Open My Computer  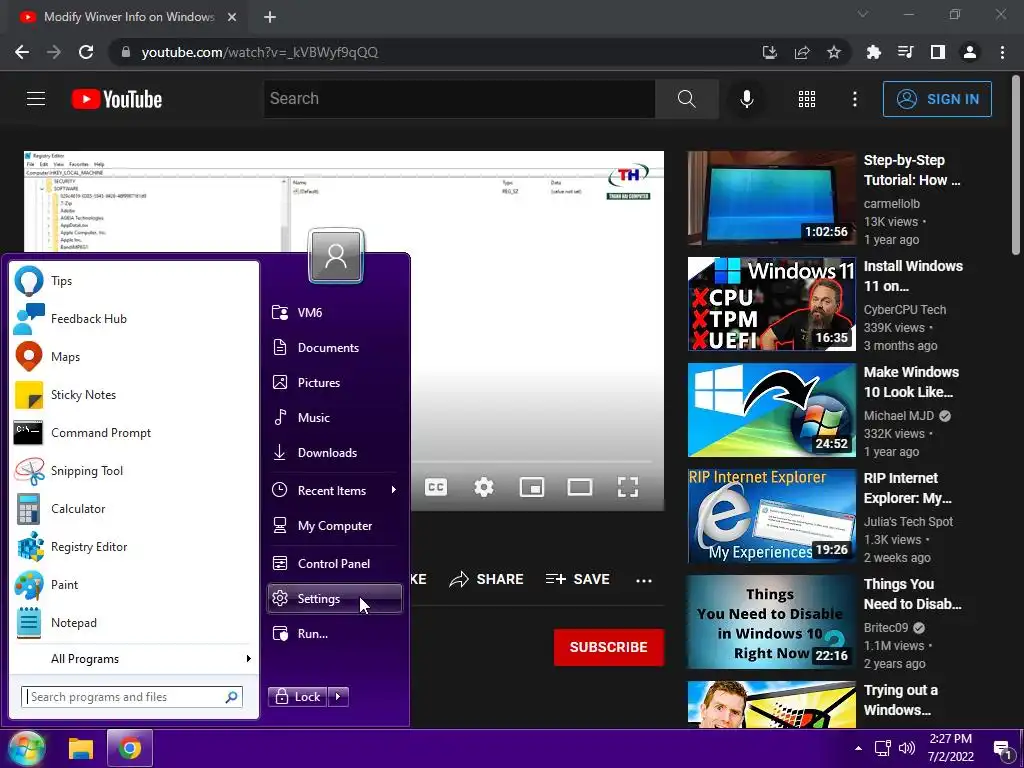pyautogui.click(x=334, y=526)
